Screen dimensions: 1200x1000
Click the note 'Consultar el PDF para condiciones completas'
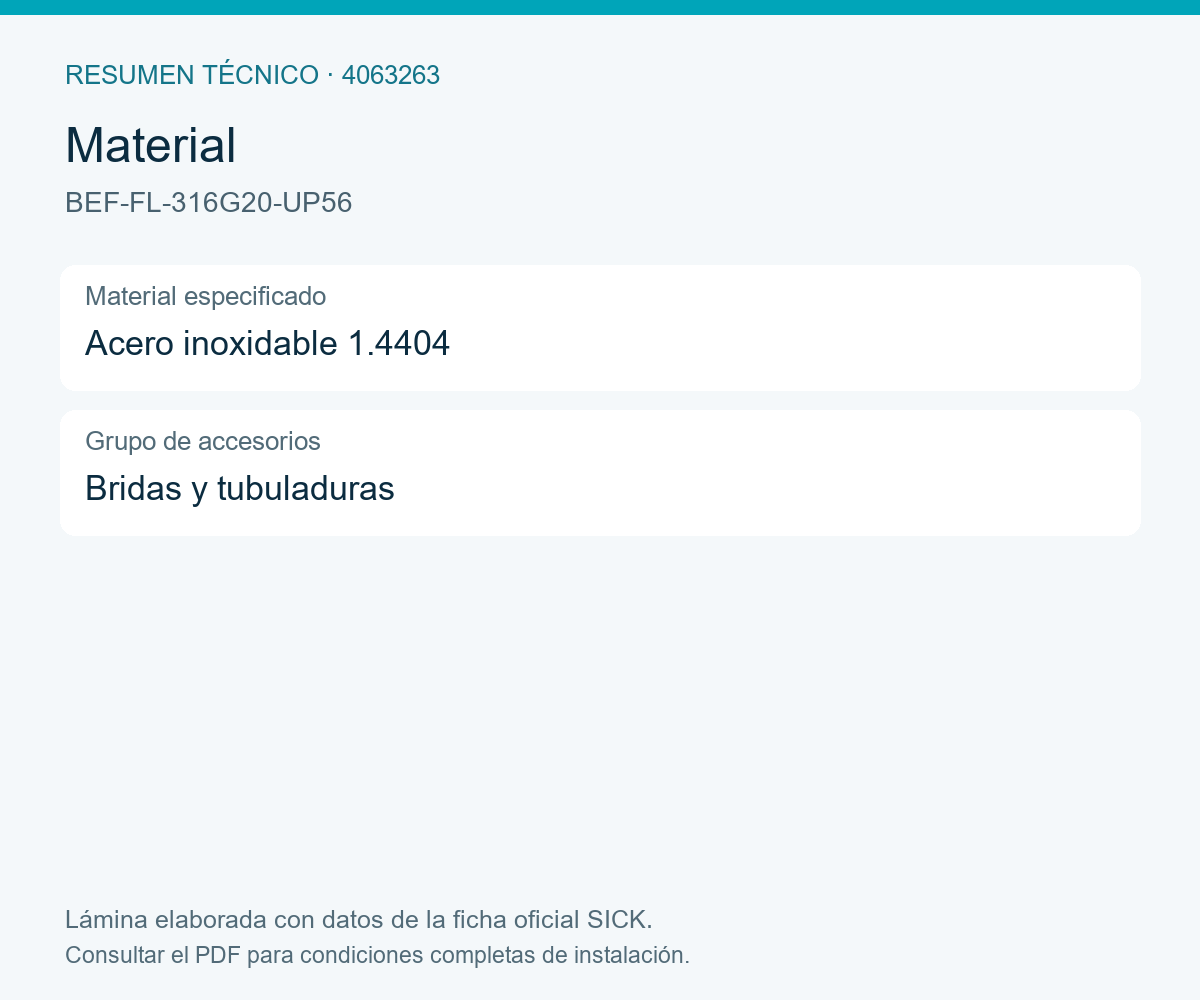(x=300, y=955)
